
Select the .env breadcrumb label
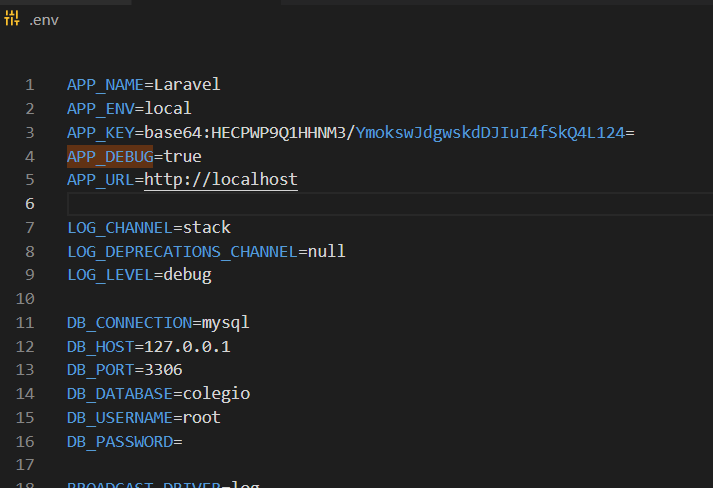coord(45,19)
